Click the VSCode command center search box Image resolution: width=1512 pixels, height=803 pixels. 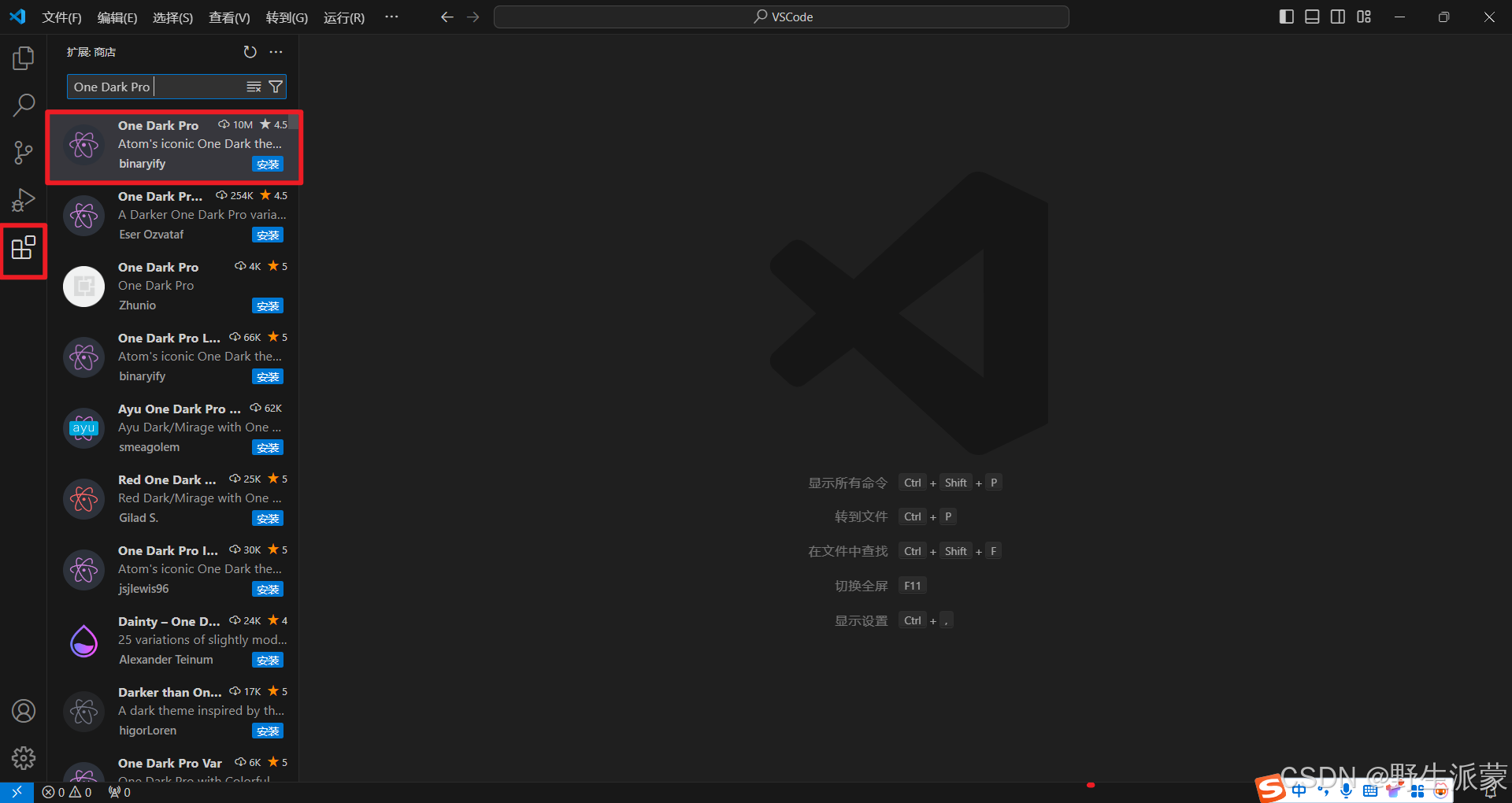point(781,17)
